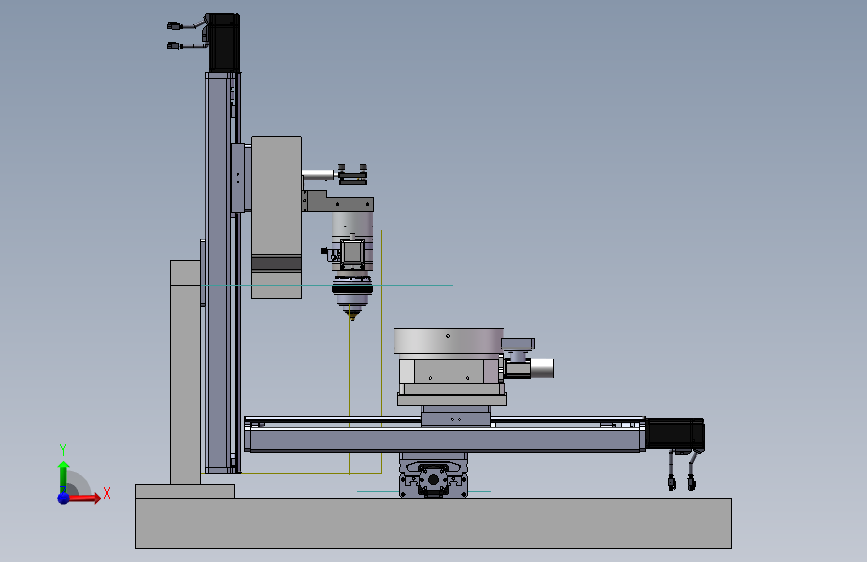Select the pointed nozzle tip of the head

(x=352, y=315)
